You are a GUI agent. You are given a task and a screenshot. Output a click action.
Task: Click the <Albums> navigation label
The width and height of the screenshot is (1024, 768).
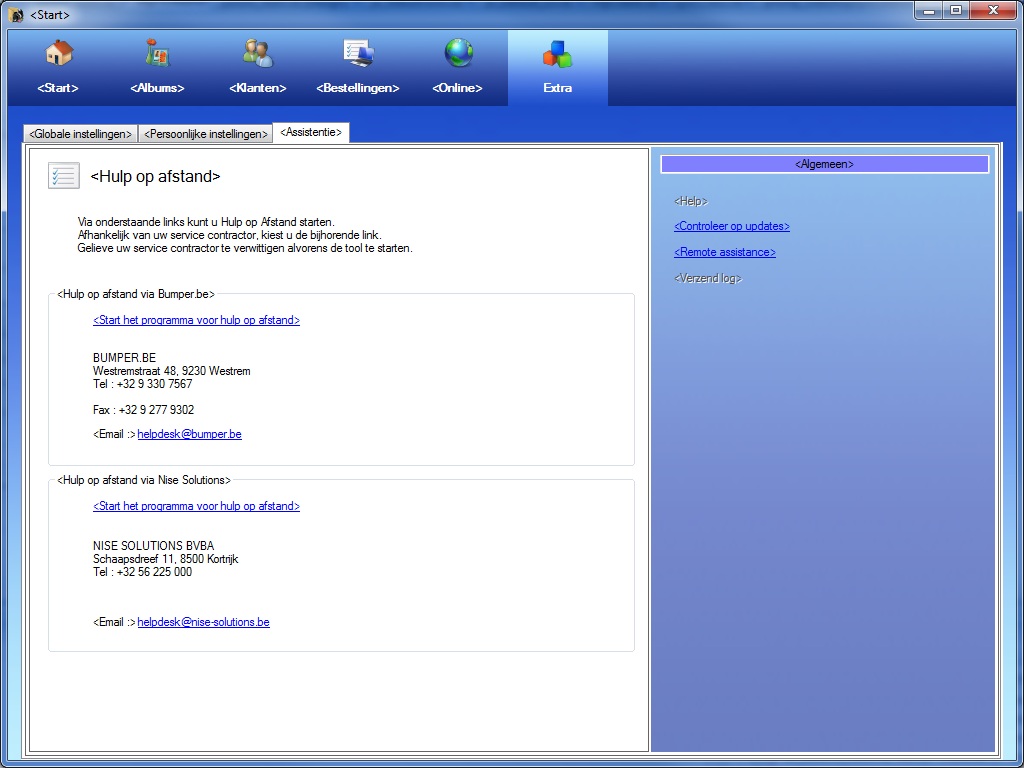tap(157, 88)
